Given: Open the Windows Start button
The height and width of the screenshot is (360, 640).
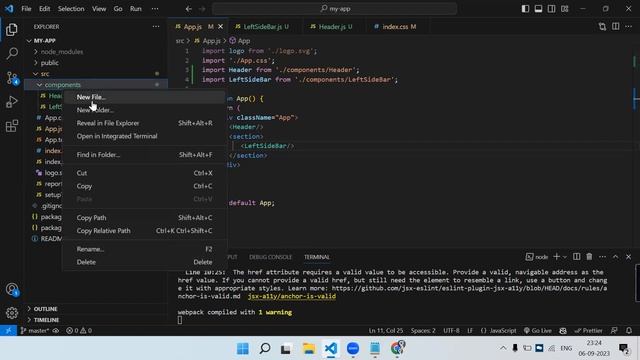Looking at the screenshot, I should [243, 348].
